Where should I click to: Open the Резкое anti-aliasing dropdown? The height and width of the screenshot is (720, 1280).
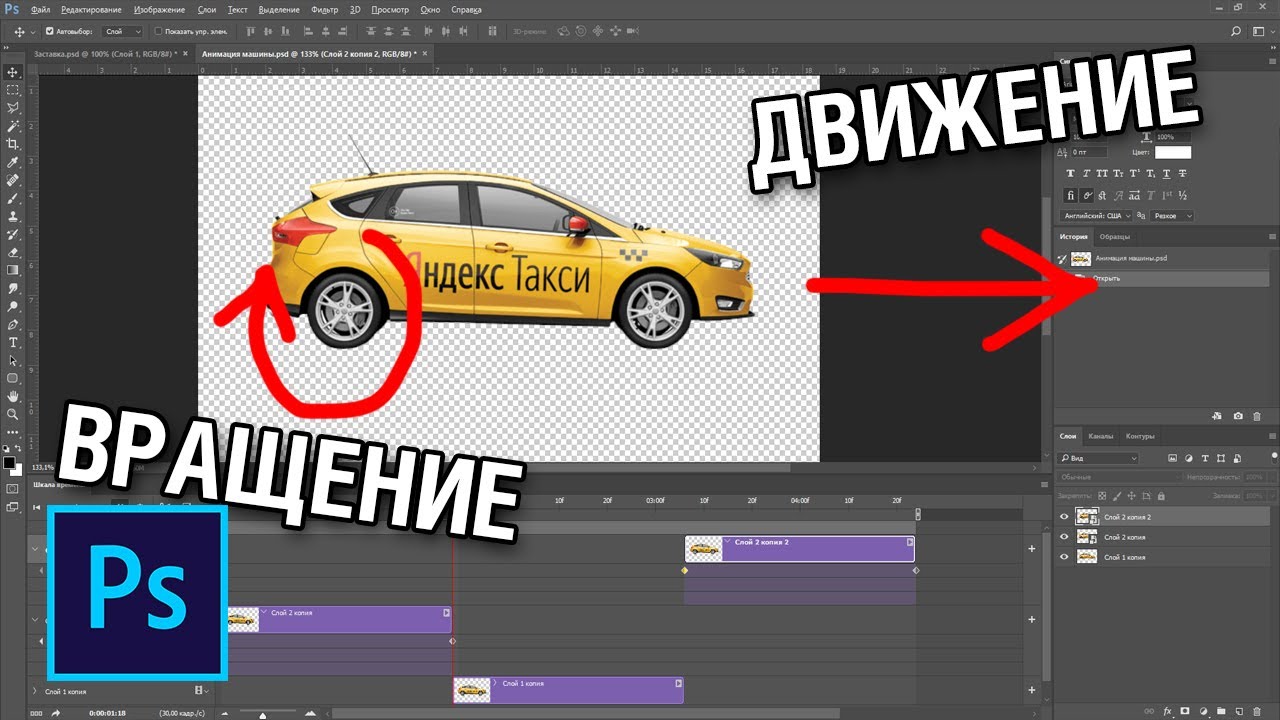coord(1173,216)
